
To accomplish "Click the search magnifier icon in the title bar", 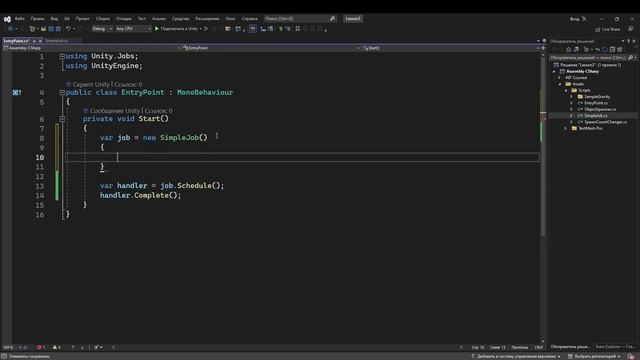I will click(333, 19).
